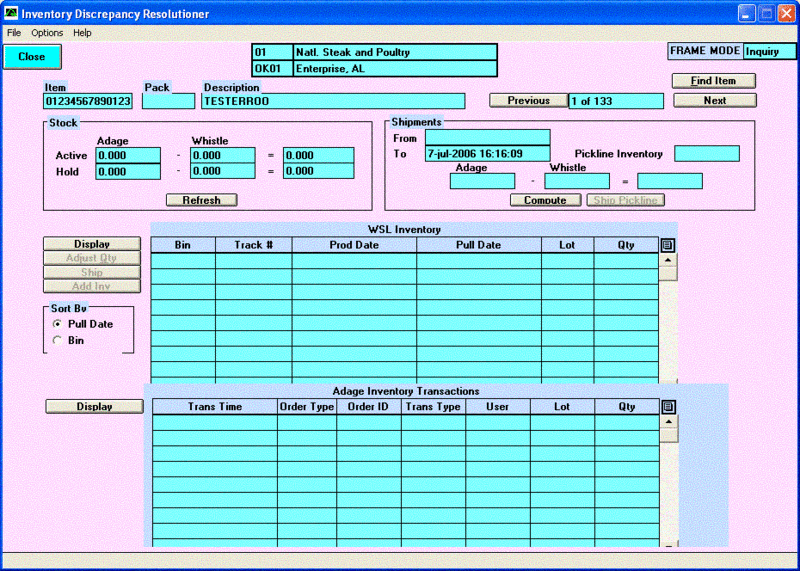This screenshot has height=571, width=800.
Task: Click the Hold Adage stock field
Action: [128, 171]
